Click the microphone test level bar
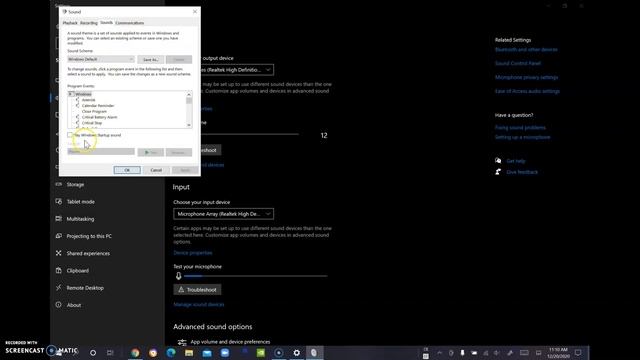 [x=256, y=276]
